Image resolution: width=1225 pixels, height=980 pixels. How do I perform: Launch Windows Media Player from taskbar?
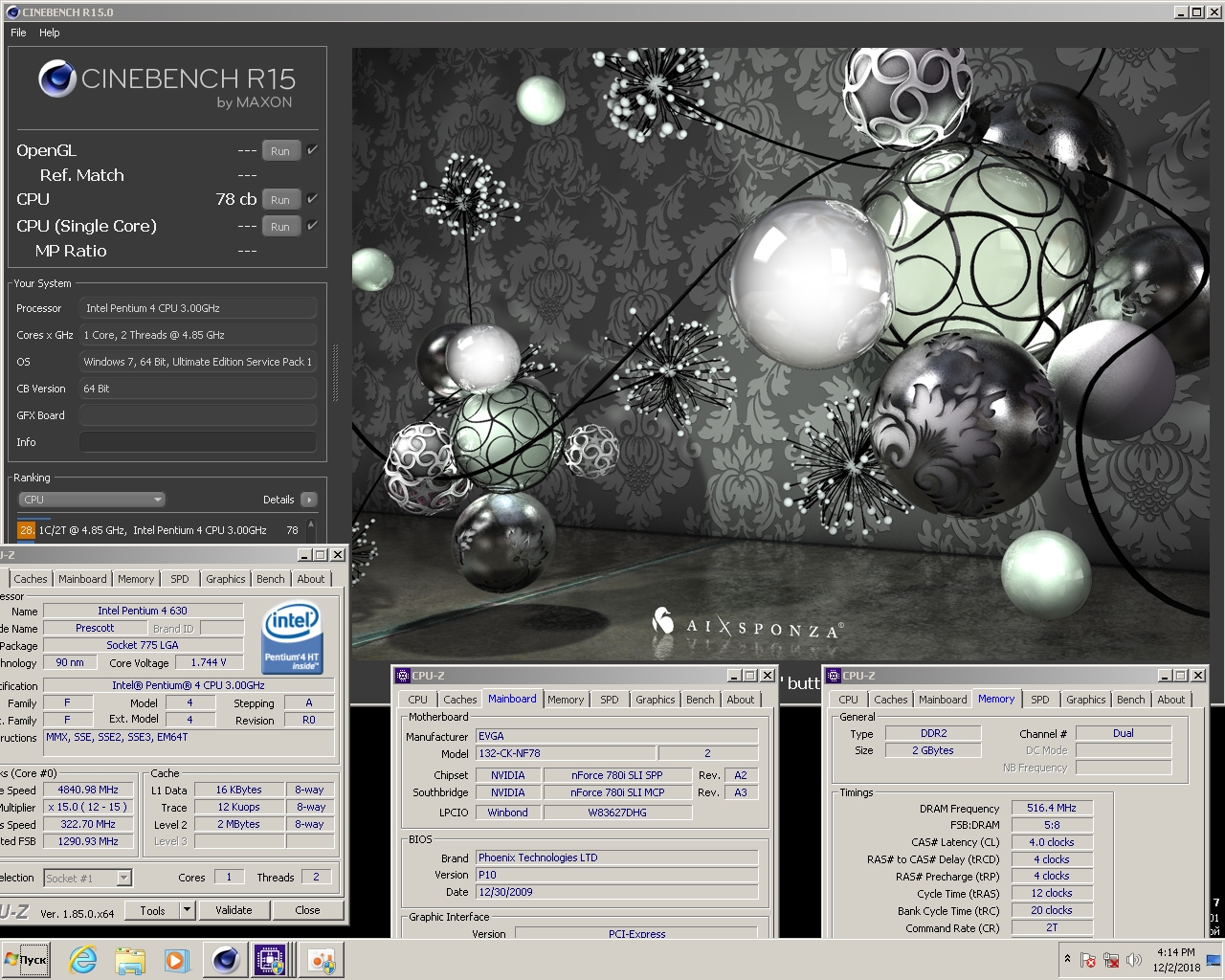176,960
